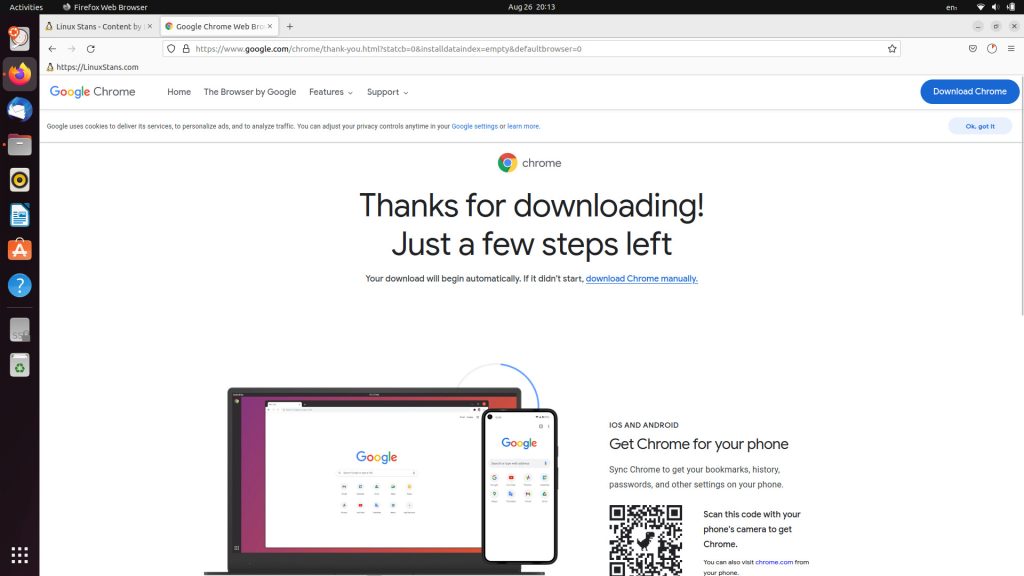Launch Firefox from the dock

(20, 74)
